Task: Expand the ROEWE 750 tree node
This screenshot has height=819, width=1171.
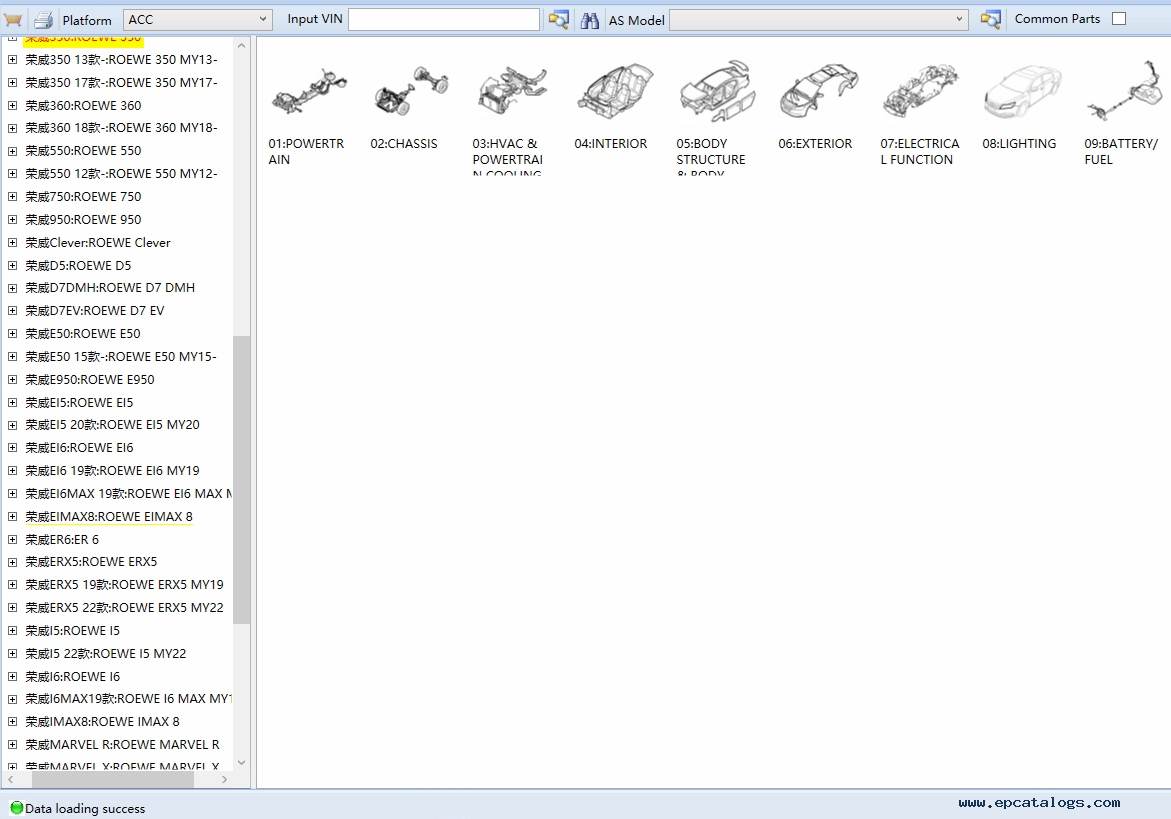Action: 12,197
